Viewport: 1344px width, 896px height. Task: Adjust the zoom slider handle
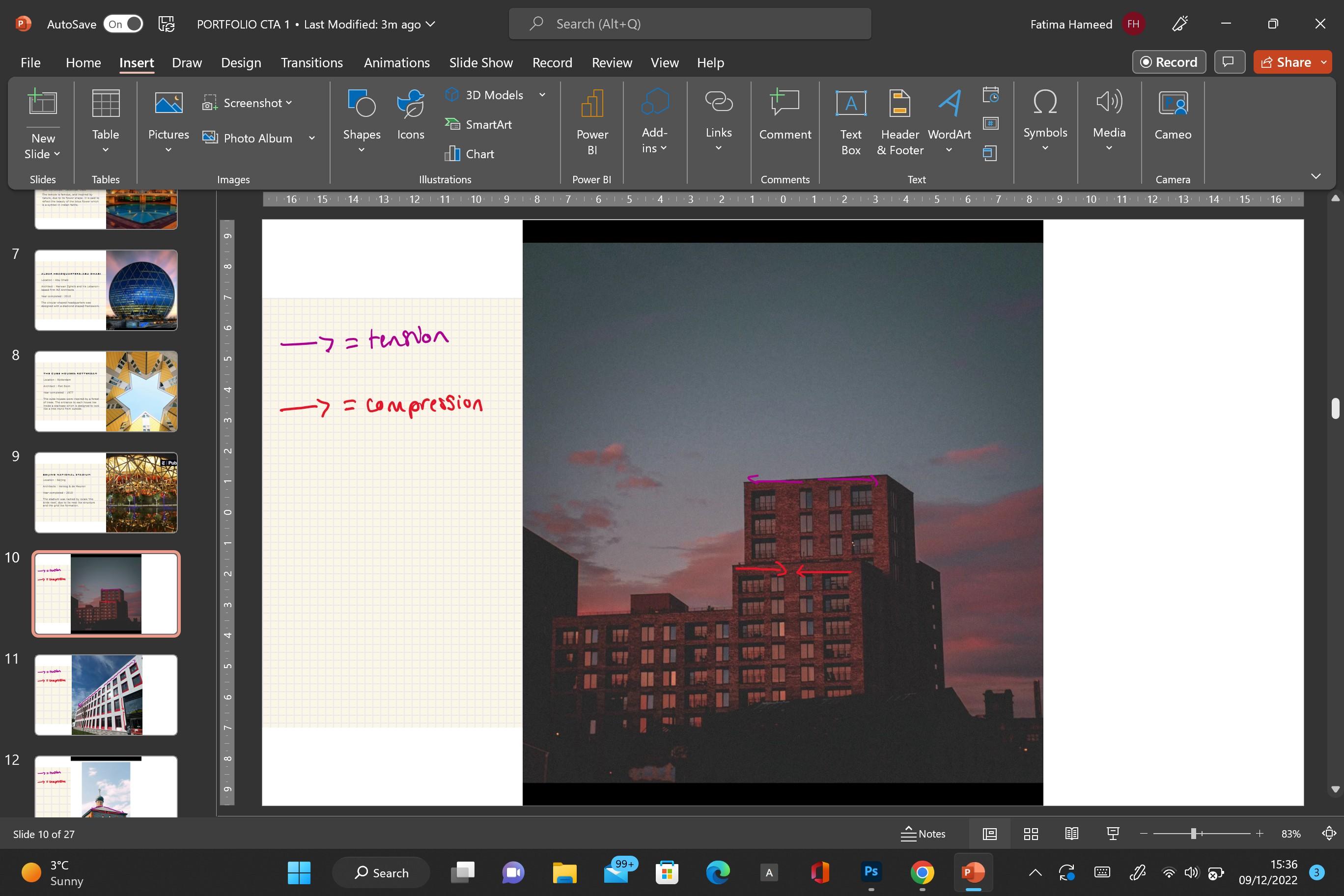[1193, 834]
